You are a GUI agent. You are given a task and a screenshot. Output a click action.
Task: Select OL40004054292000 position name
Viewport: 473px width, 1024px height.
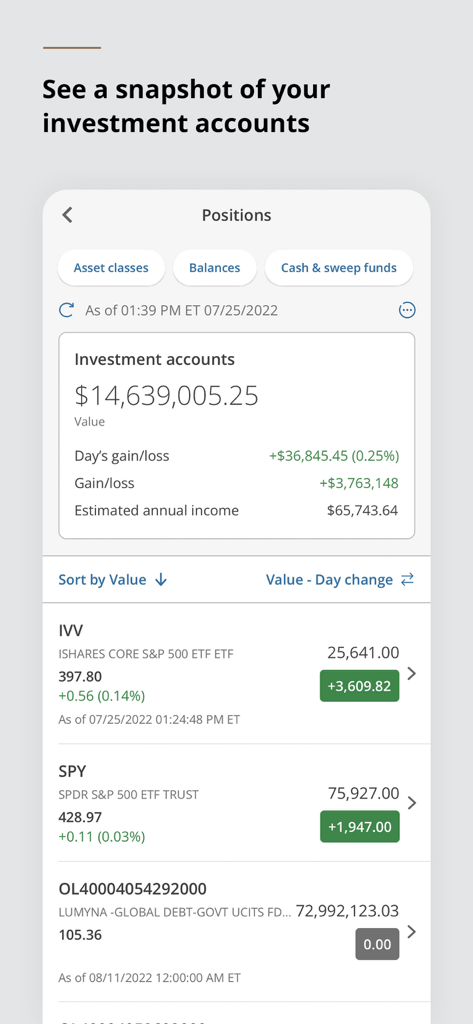click(x=133, y=889)
